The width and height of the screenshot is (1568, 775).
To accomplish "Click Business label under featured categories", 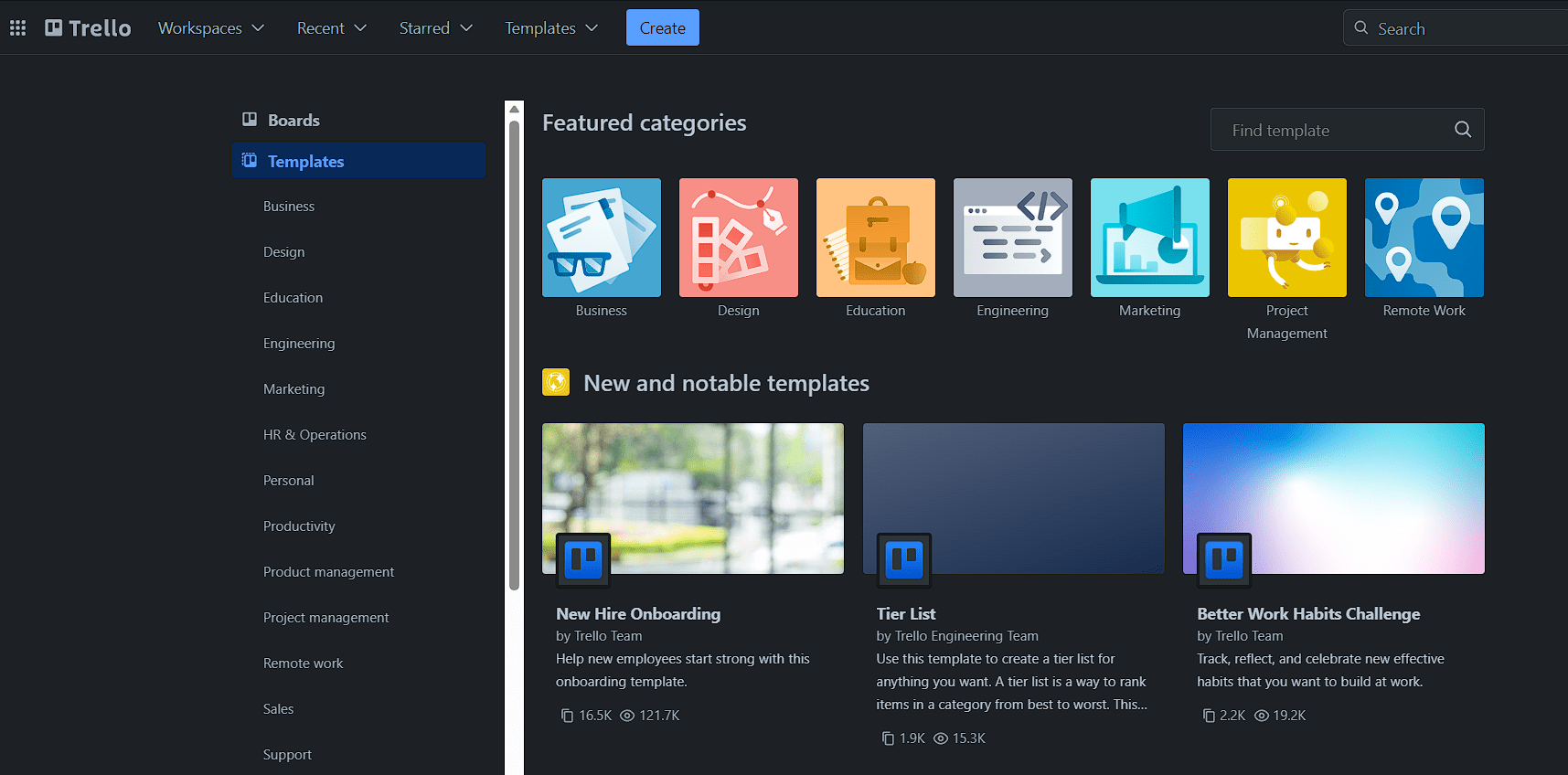I will pyautogui.click(x=602, y=311).
